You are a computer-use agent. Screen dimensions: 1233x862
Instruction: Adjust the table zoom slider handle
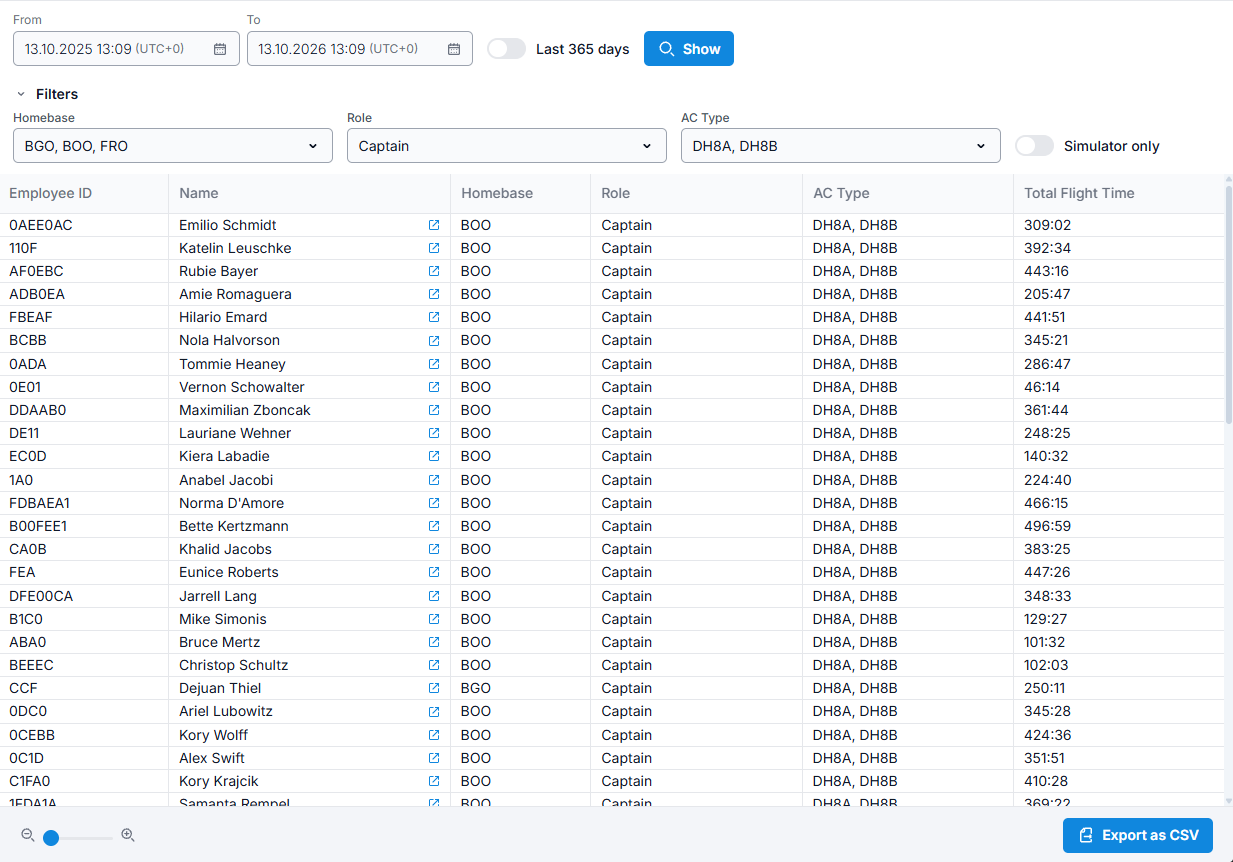click(51, 837)
